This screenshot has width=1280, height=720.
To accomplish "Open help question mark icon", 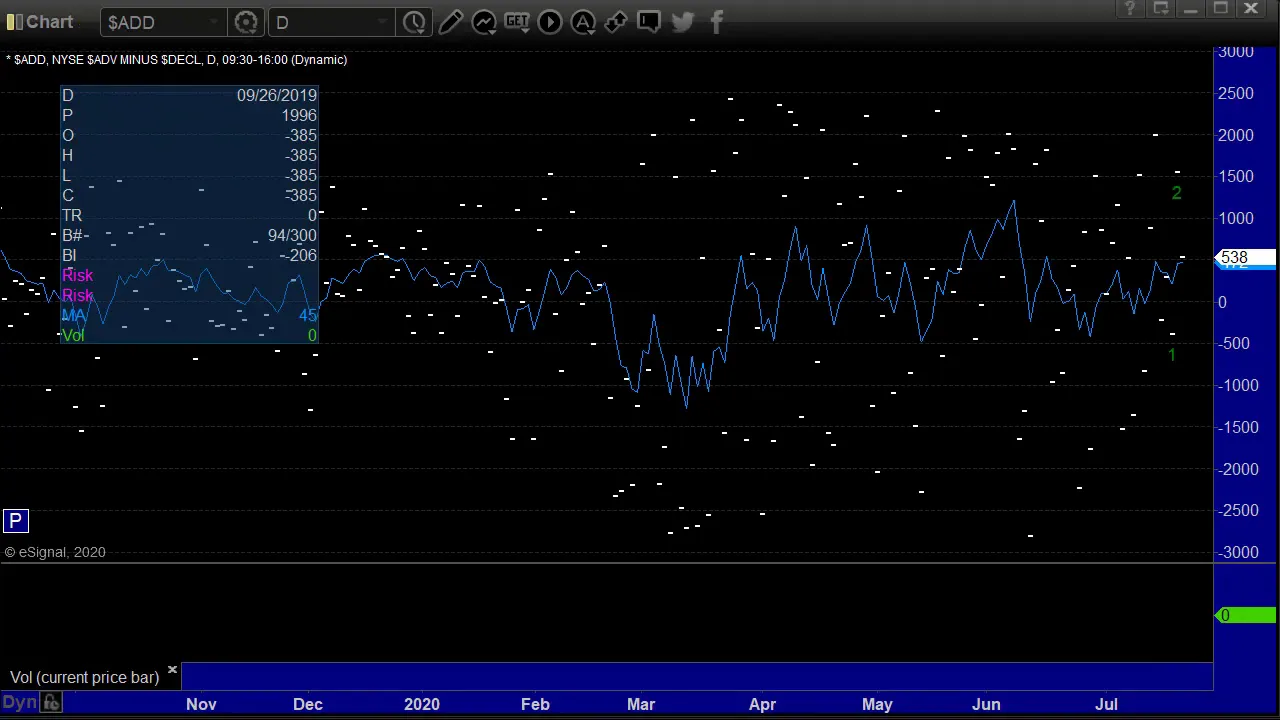I will point(1130,9).
